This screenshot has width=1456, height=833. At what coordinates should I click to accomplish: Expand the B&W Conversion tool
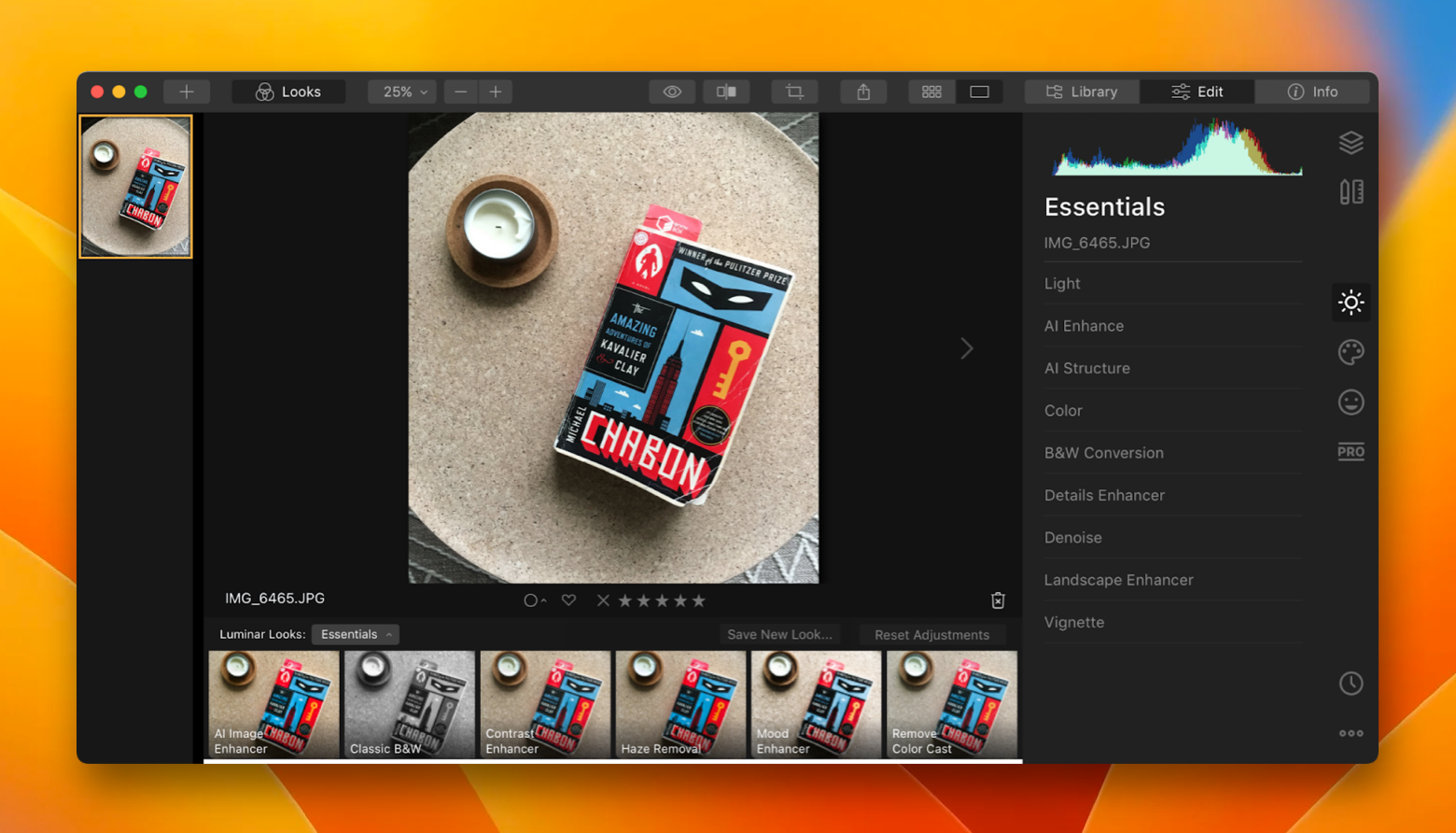click(x=1172, y=453)
